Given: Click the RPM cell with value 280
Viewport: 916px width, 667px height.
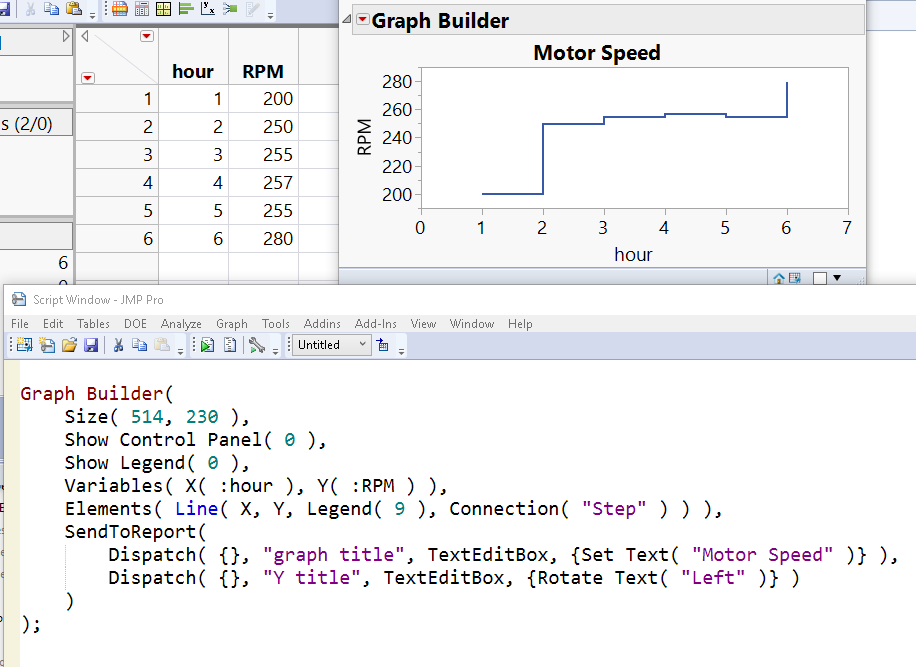Looking at the screenshot, I should click(x=263, y=238).
